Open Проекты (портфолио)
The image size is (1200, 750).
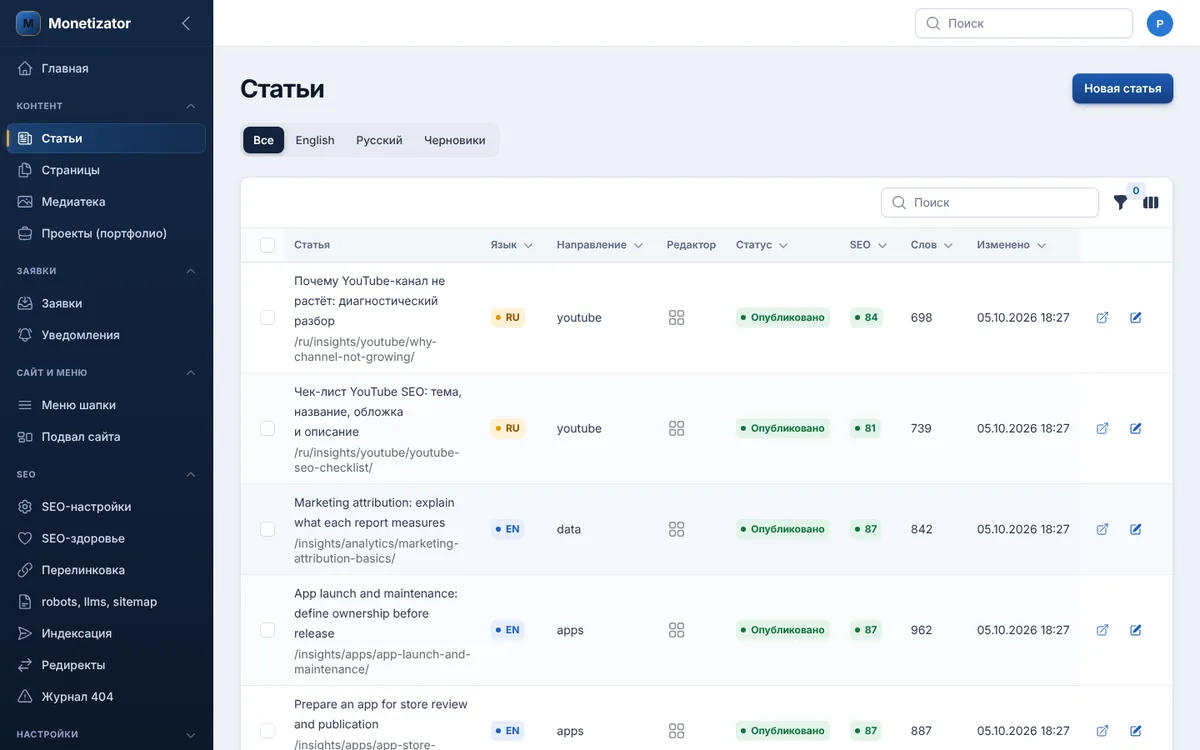click(106, 233)
